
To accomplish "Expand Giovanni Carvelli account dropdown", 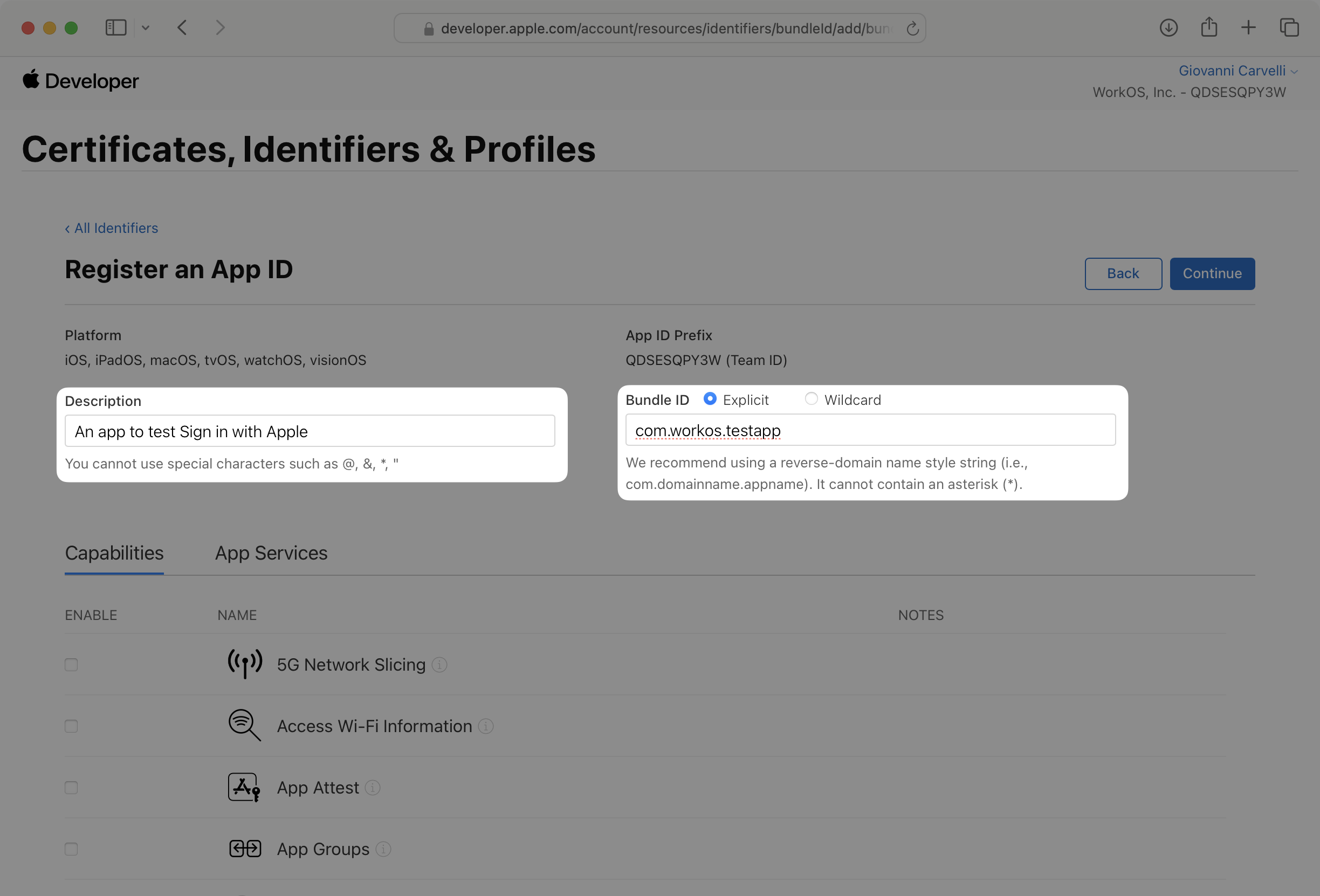I will [x=1237, y=71].
